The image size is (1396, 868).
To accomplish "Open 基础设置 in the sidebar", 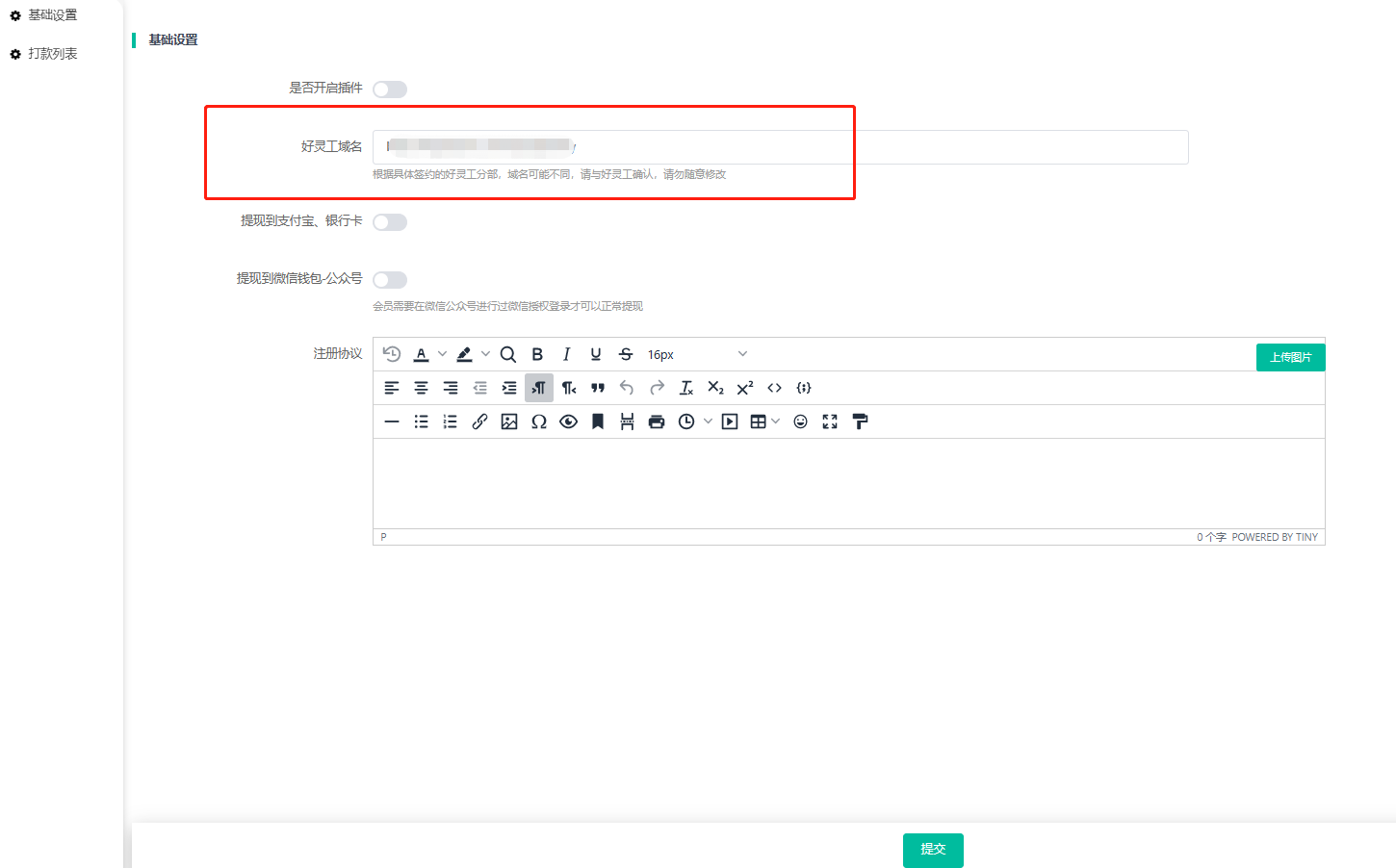I will click(52, 15).
